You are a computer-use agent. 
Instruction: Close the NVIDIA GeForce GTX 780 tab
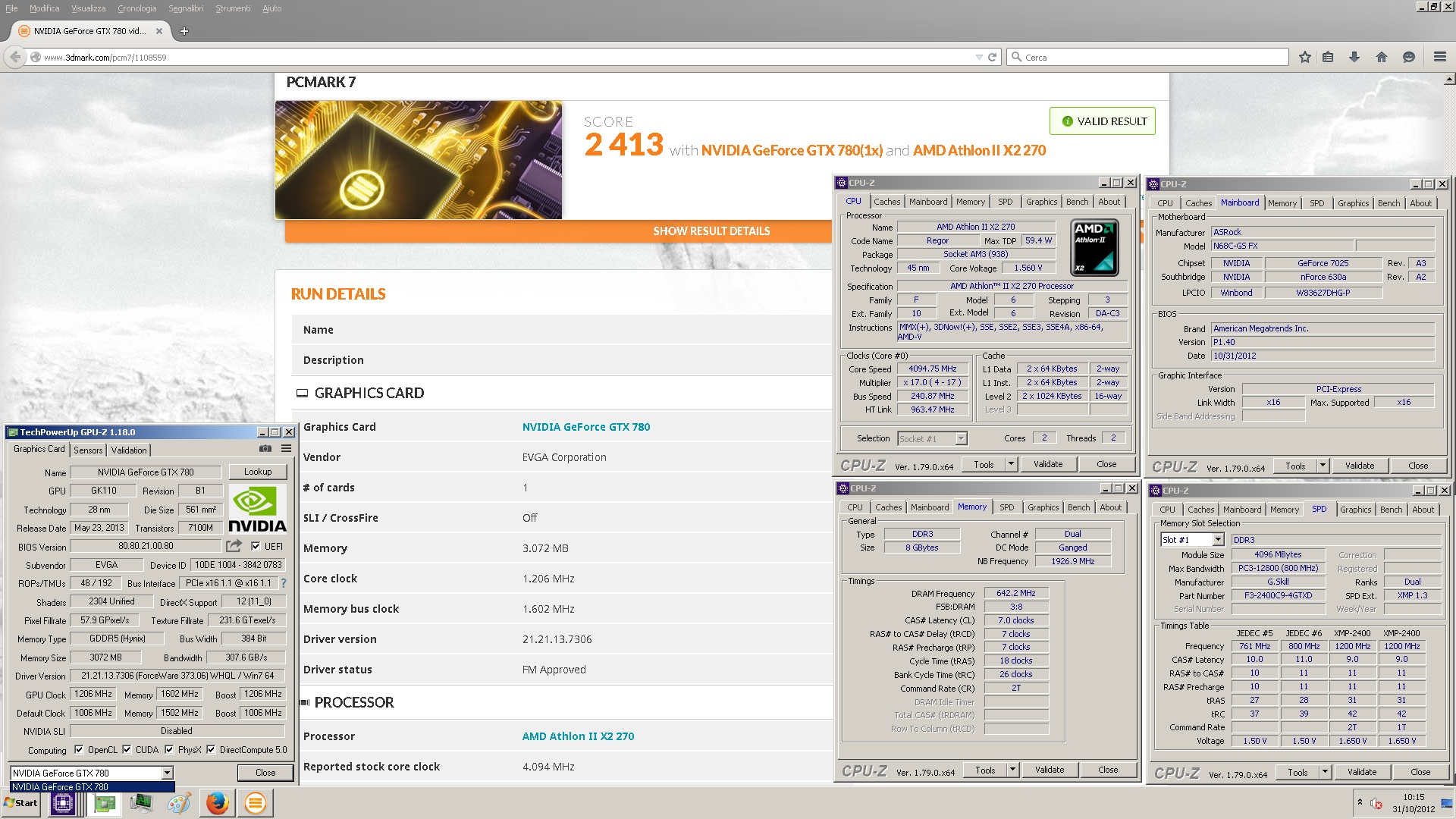(159, 31)
